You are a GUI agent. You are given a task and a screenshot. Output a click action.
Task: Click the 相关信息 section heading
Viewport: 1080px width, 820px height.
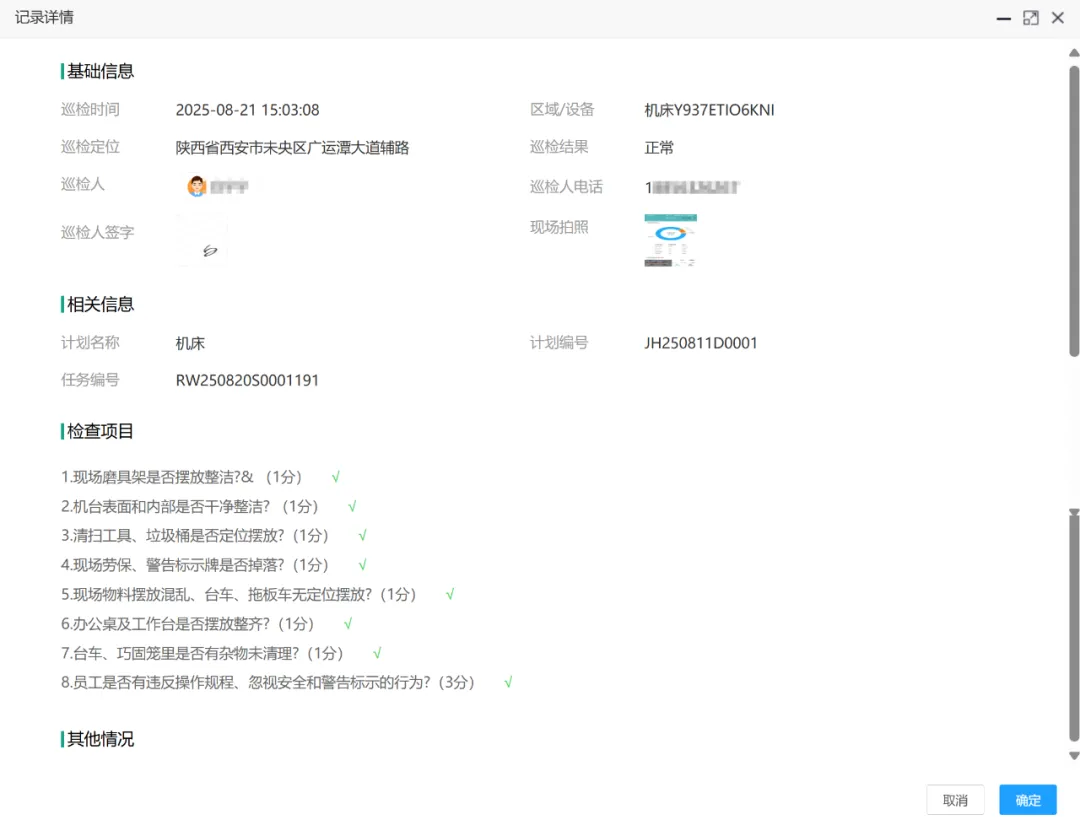(x=100, y=304)
